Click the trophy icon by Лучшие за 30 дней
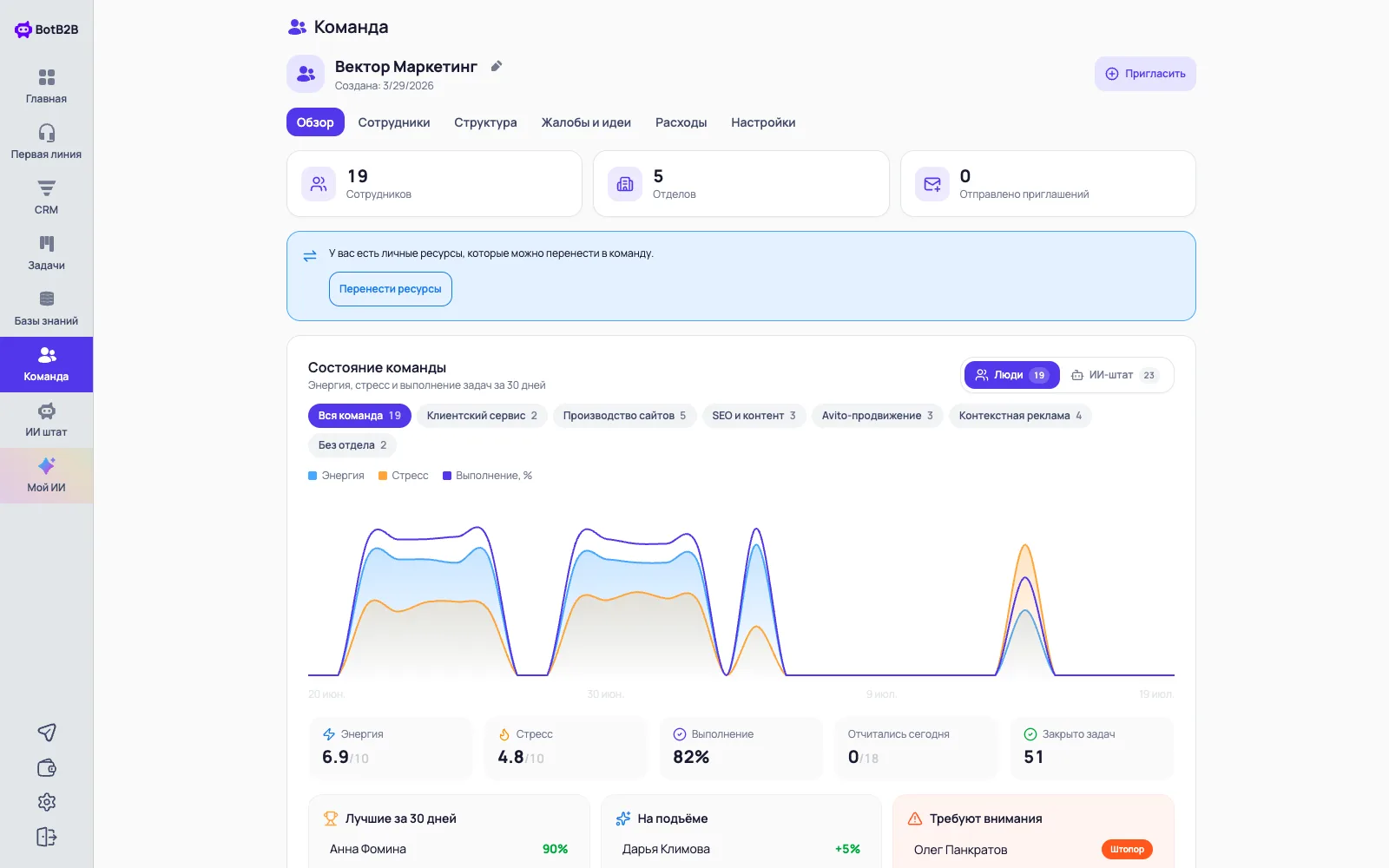This screenshot has width=1389, height=868. click(x=331, y=819)
